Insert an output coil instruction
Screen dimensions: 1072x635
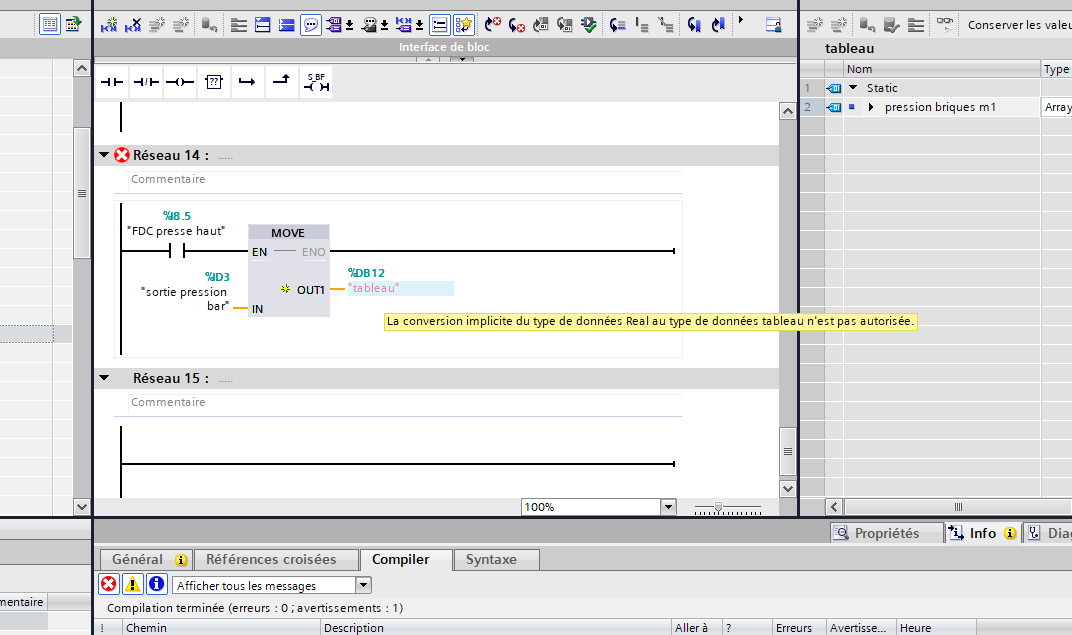click(179, 83)
